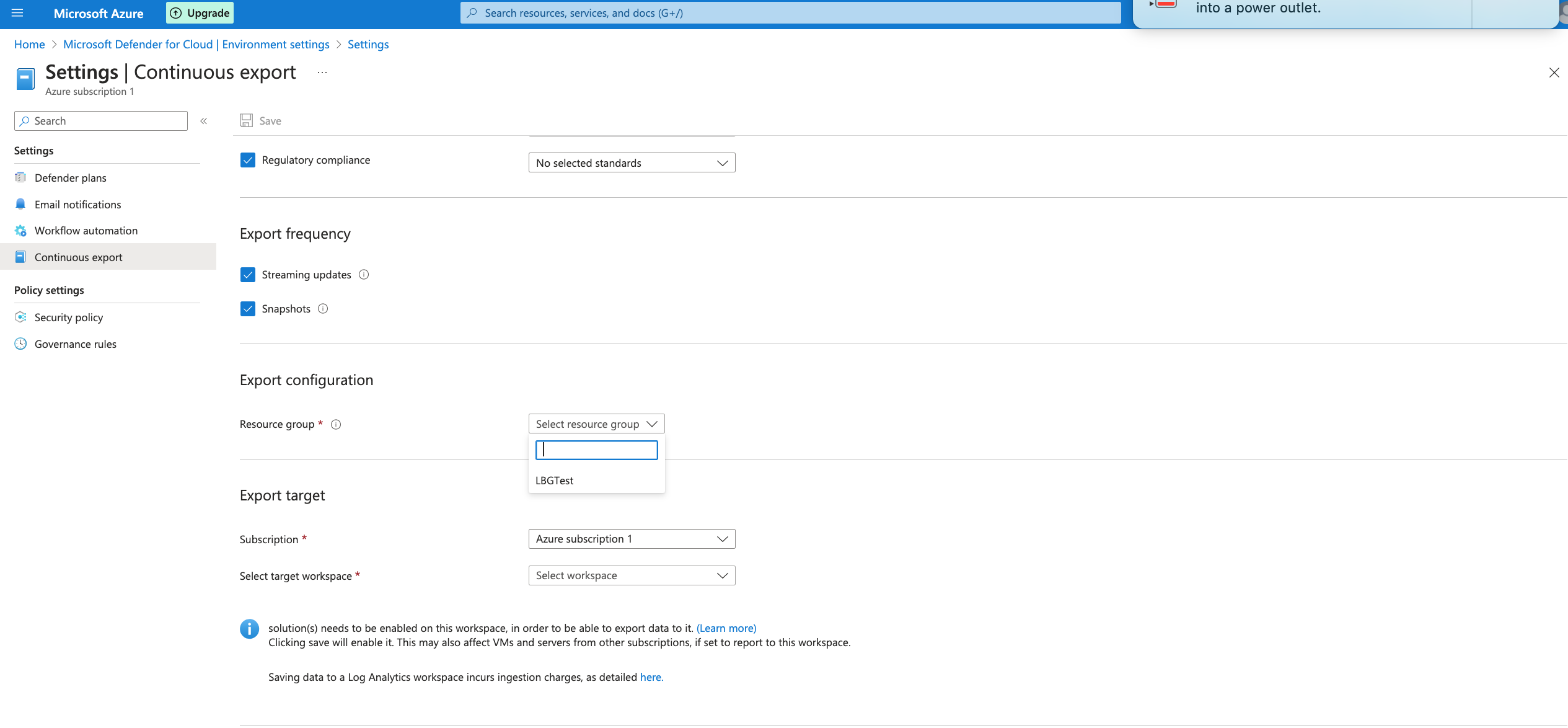
Task: Open the ingestion charges here link
Action: 651,677
